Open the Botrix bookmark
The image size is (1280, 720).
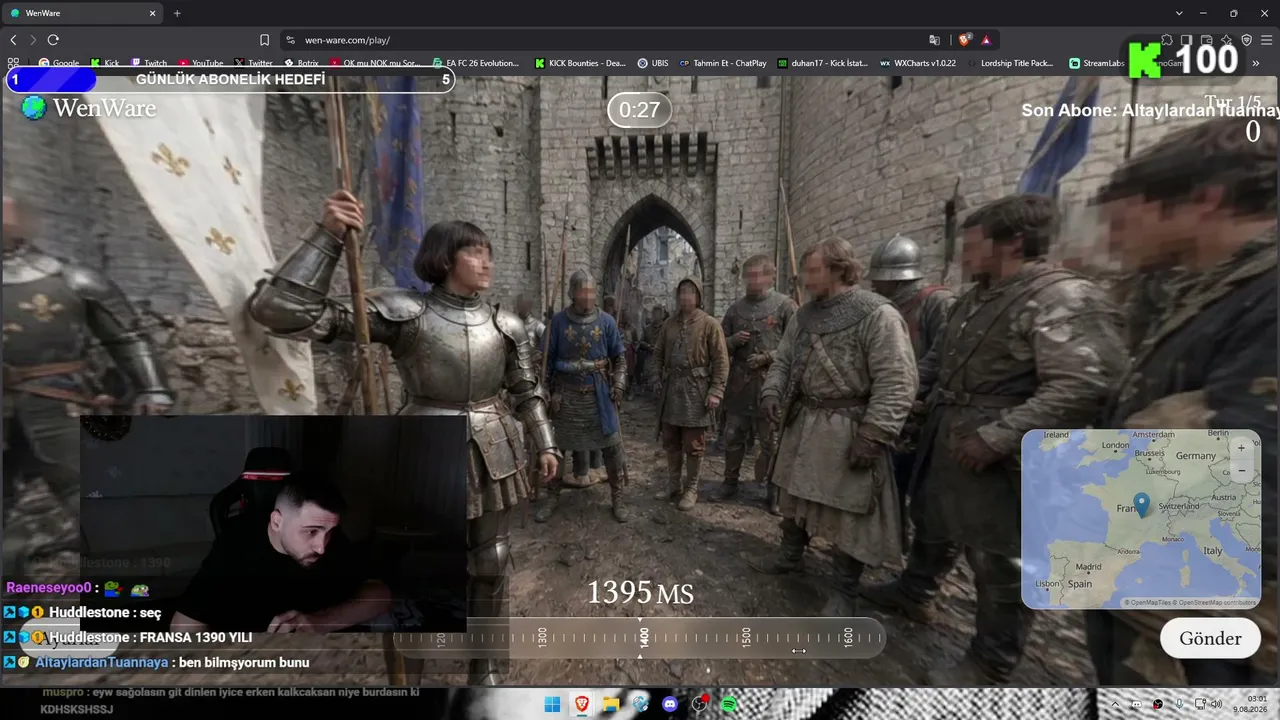[302, 63]
